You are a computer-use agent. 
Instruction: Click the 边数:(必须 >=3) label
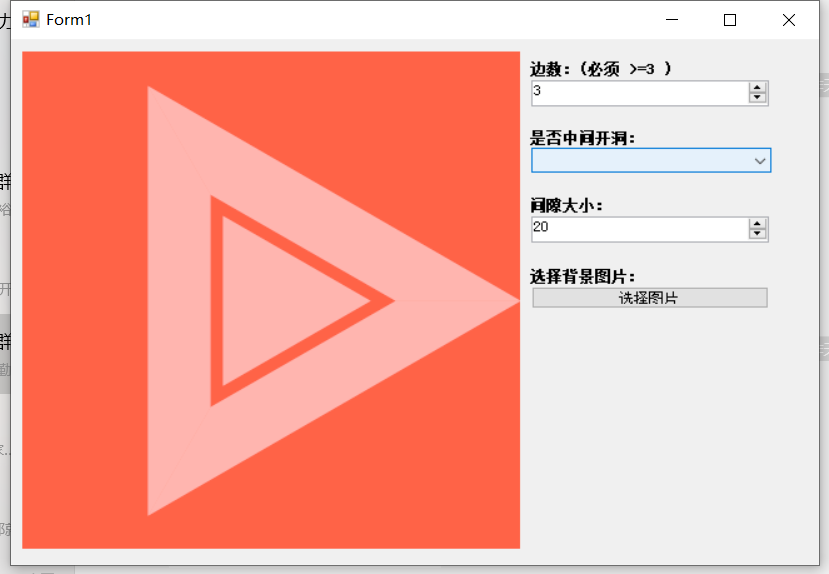pyautogui.click(x=601, y=69)
